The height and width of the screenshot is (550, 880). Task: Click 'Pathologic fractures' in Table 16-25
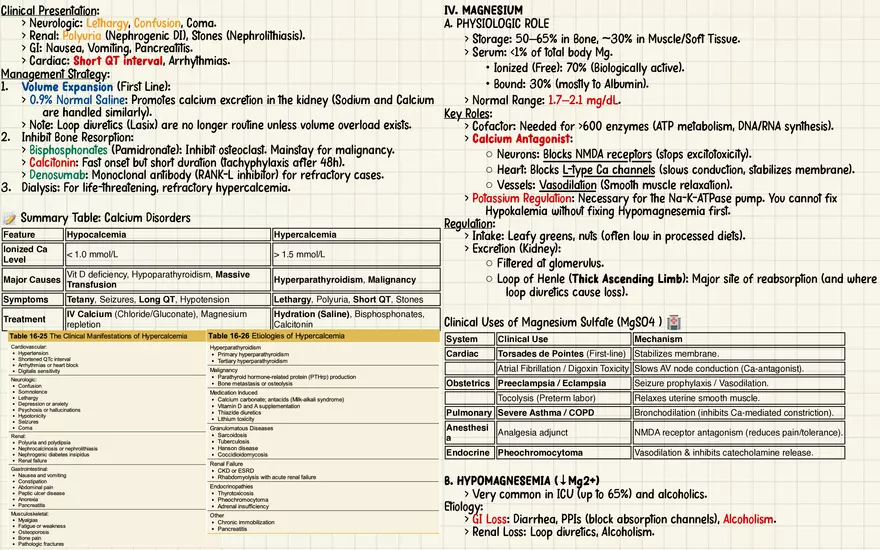pyautogui.click(x=41, y=544)
